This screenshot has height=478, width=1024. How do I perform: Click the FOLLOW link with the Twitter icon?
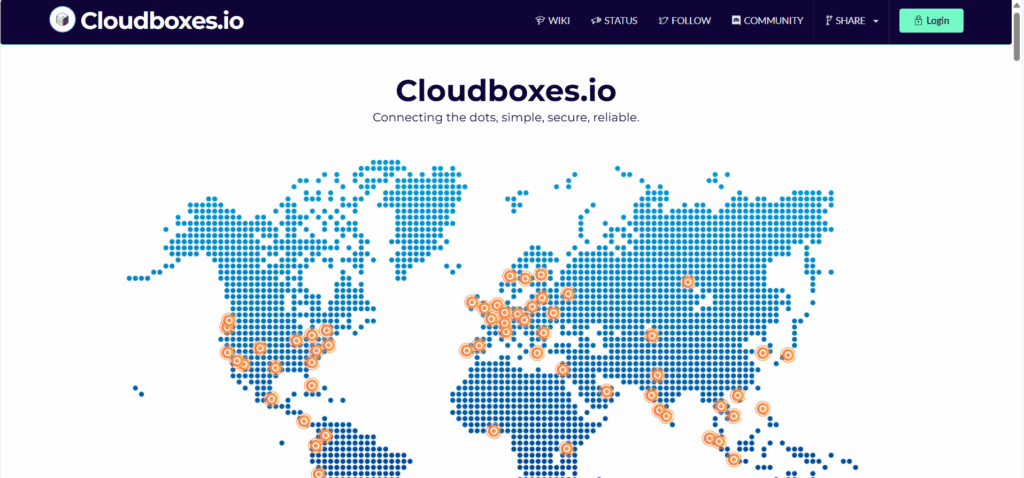684,21
